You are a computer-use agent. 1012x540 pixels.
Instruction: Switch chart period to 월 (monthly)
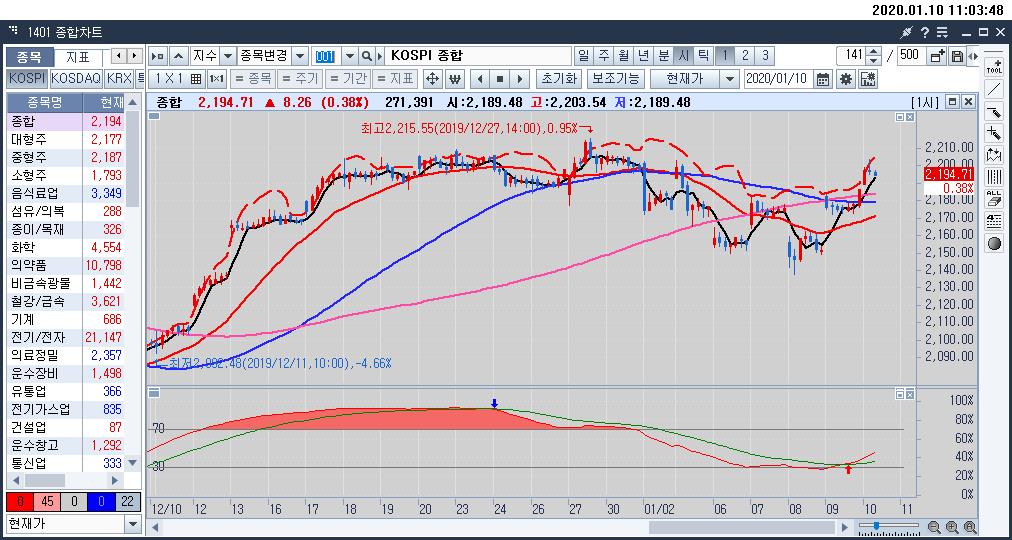click(x=623, y=55)
